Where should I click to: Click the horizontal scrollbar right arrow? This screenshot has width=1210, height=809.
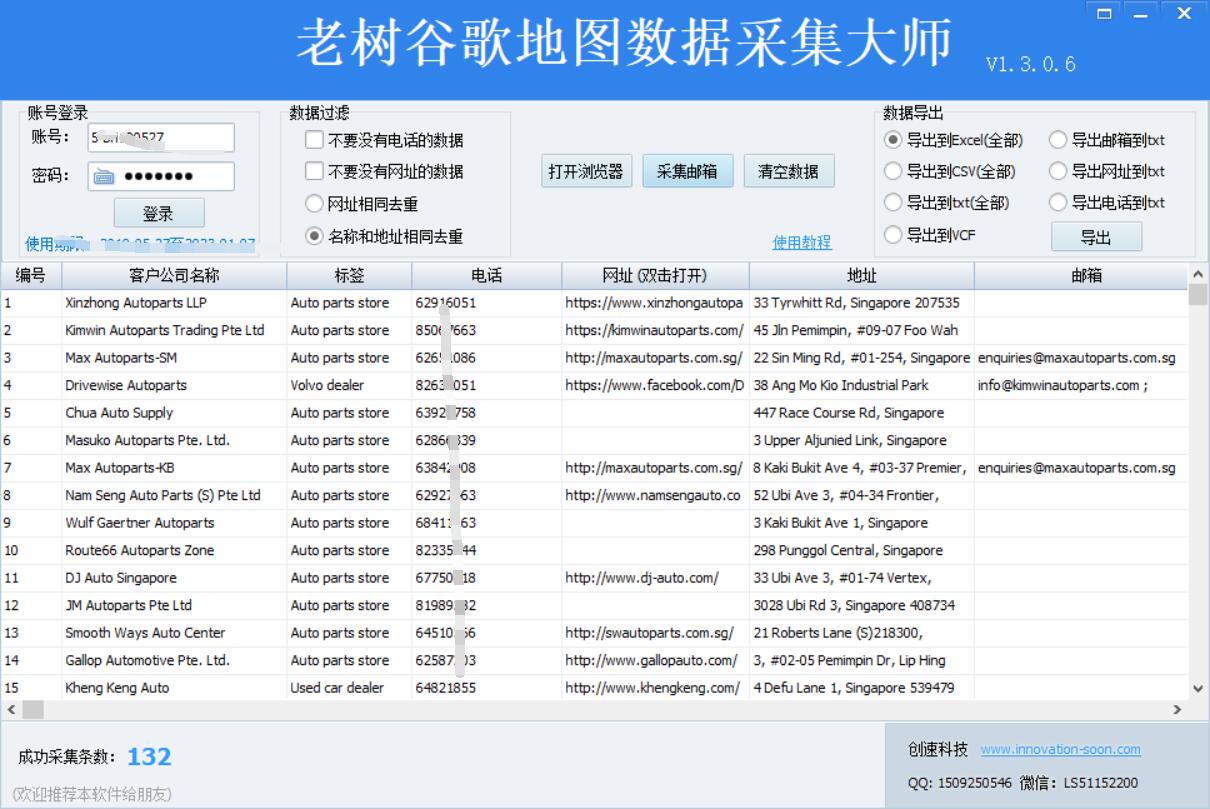[x=1177, y=709]
